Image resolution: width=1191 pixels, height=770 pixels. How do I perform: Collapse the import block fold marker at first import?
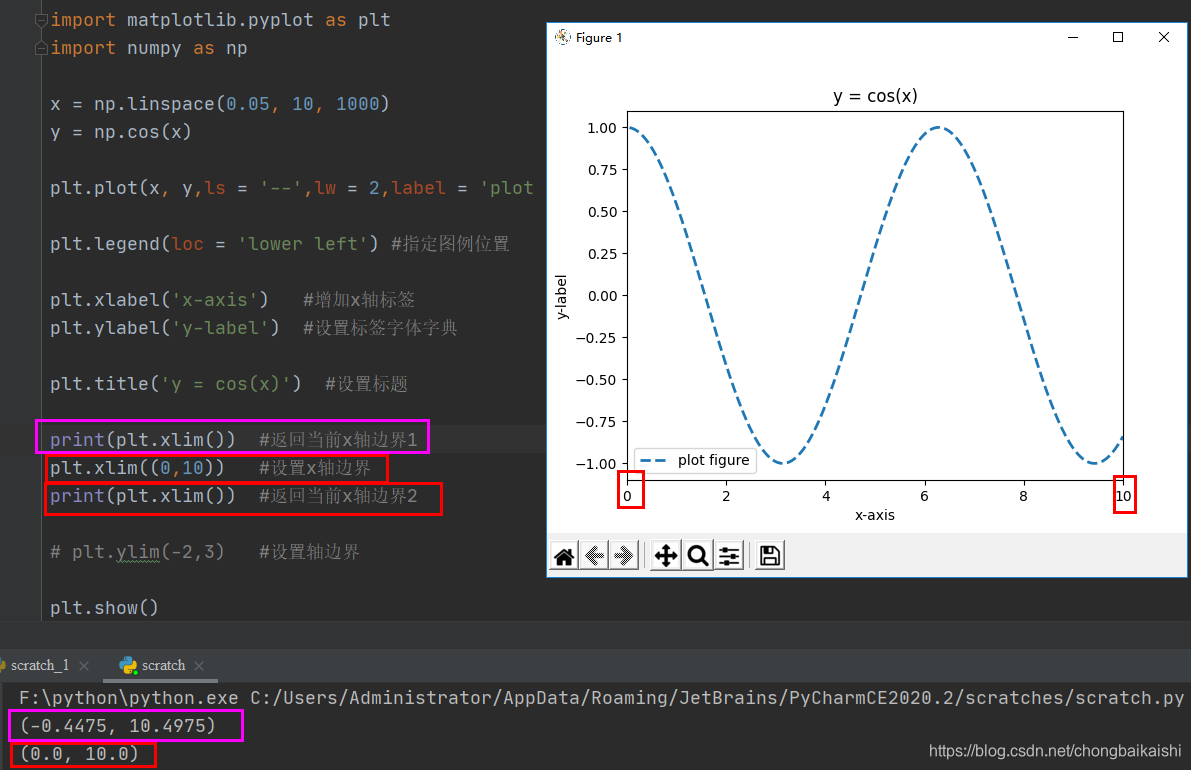tap(41, 21)
